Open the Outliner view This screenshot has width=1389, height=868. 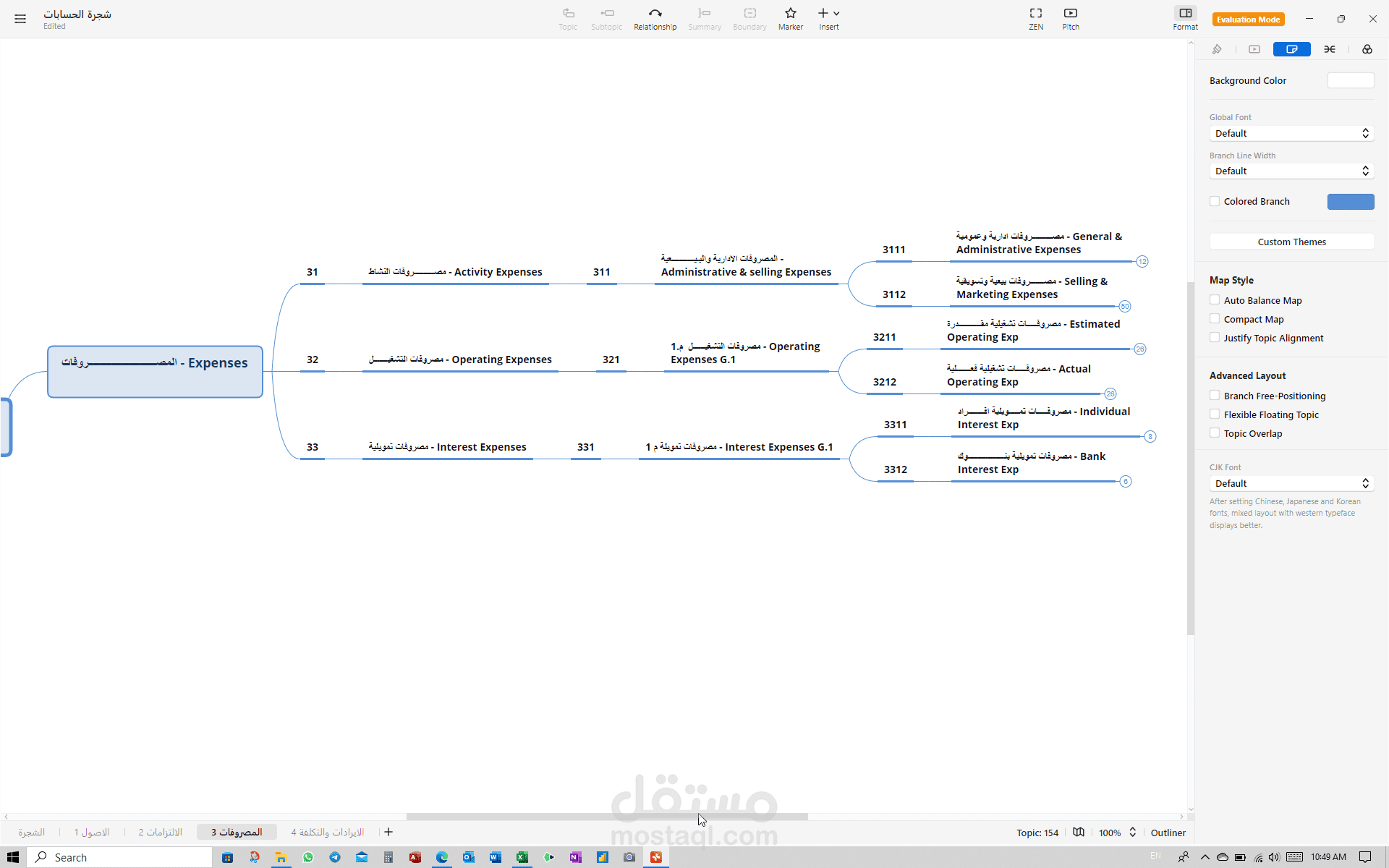click(x=1168, y=833)
